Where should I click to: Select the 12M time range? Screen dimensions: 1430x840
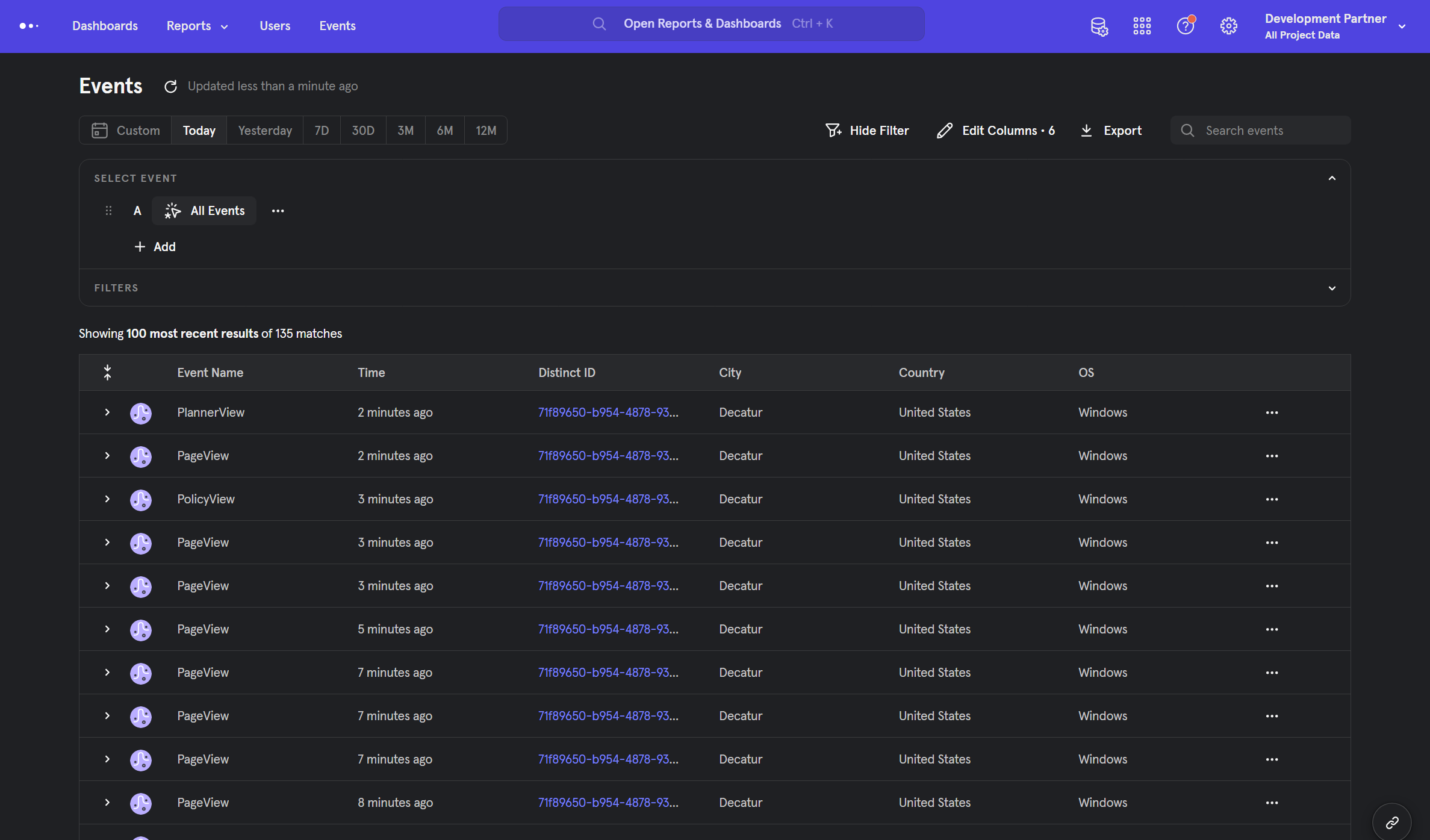[x=486, y=131]
